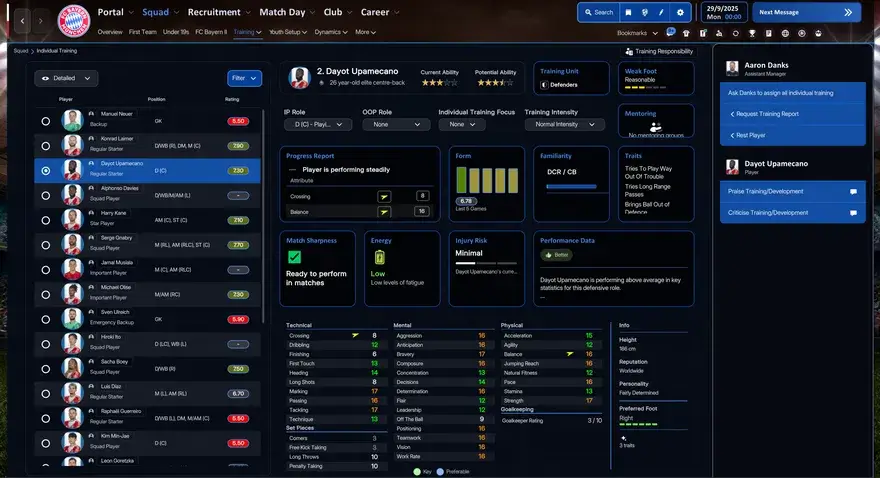
Task: Select Harry Kane radio button
Action: point(45,220)
